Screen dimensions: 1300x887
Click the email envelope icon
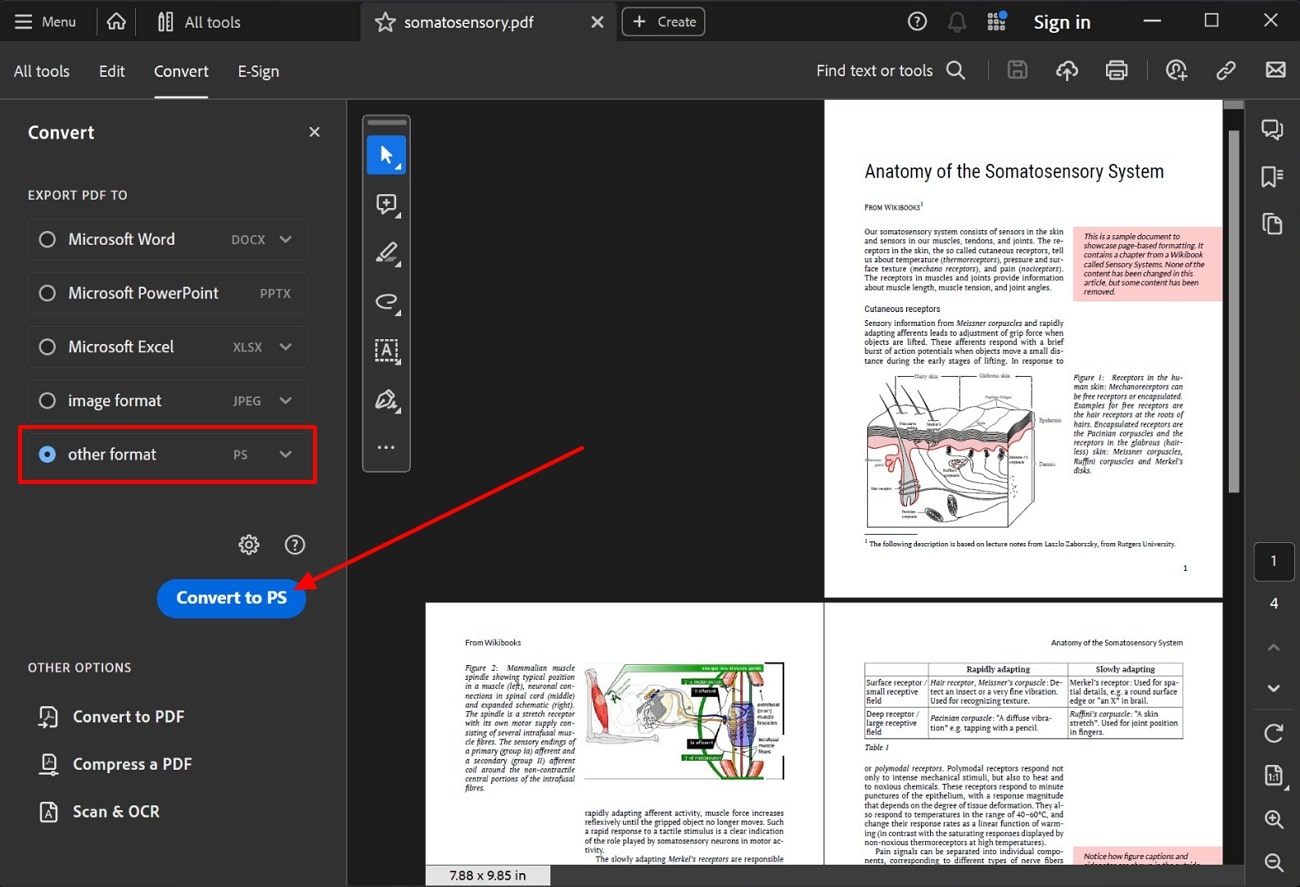[x=1275, y=70]
